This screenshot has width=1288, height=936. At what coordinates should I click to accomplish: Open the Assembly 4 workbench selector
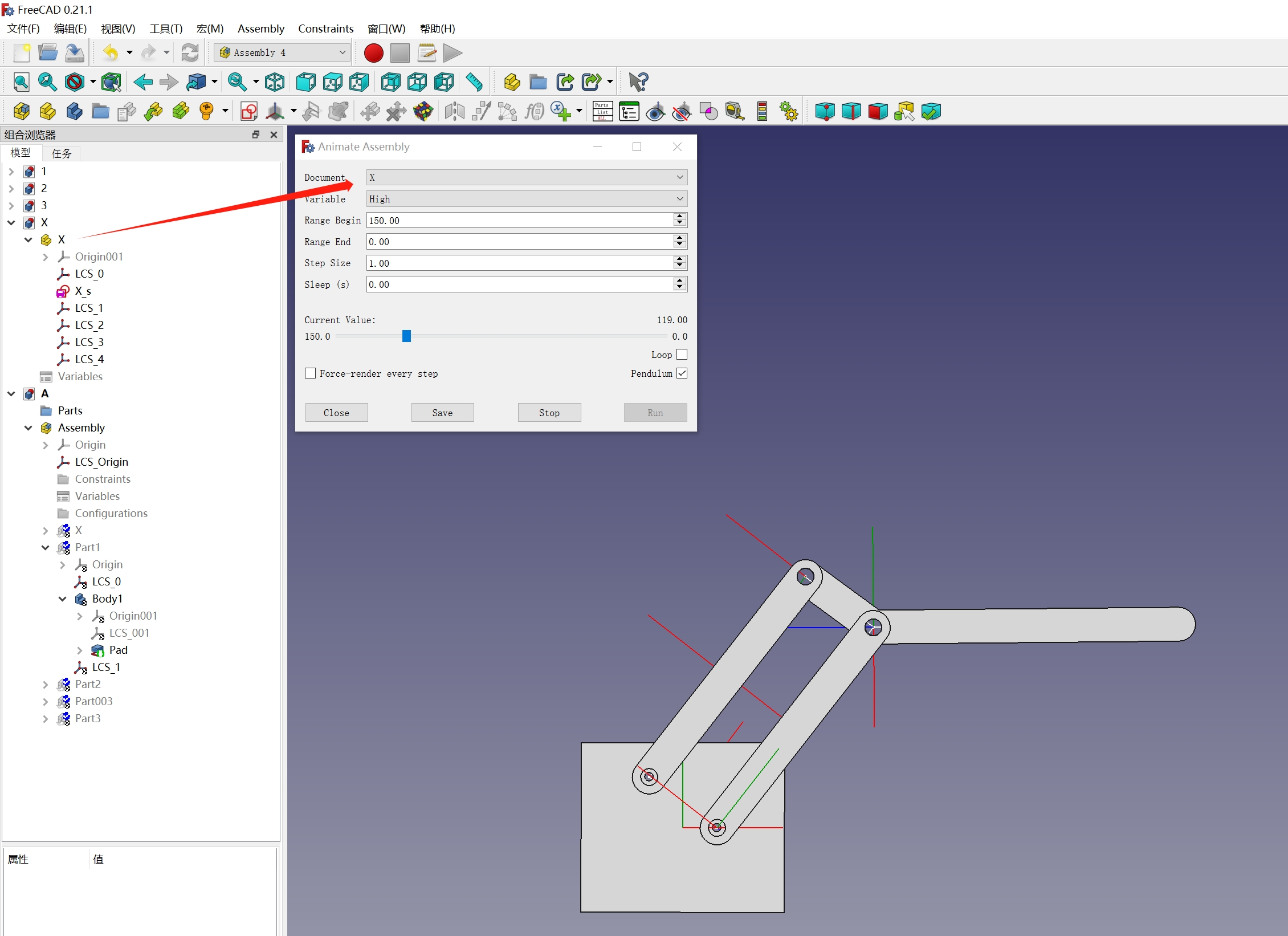click(283, 53)
